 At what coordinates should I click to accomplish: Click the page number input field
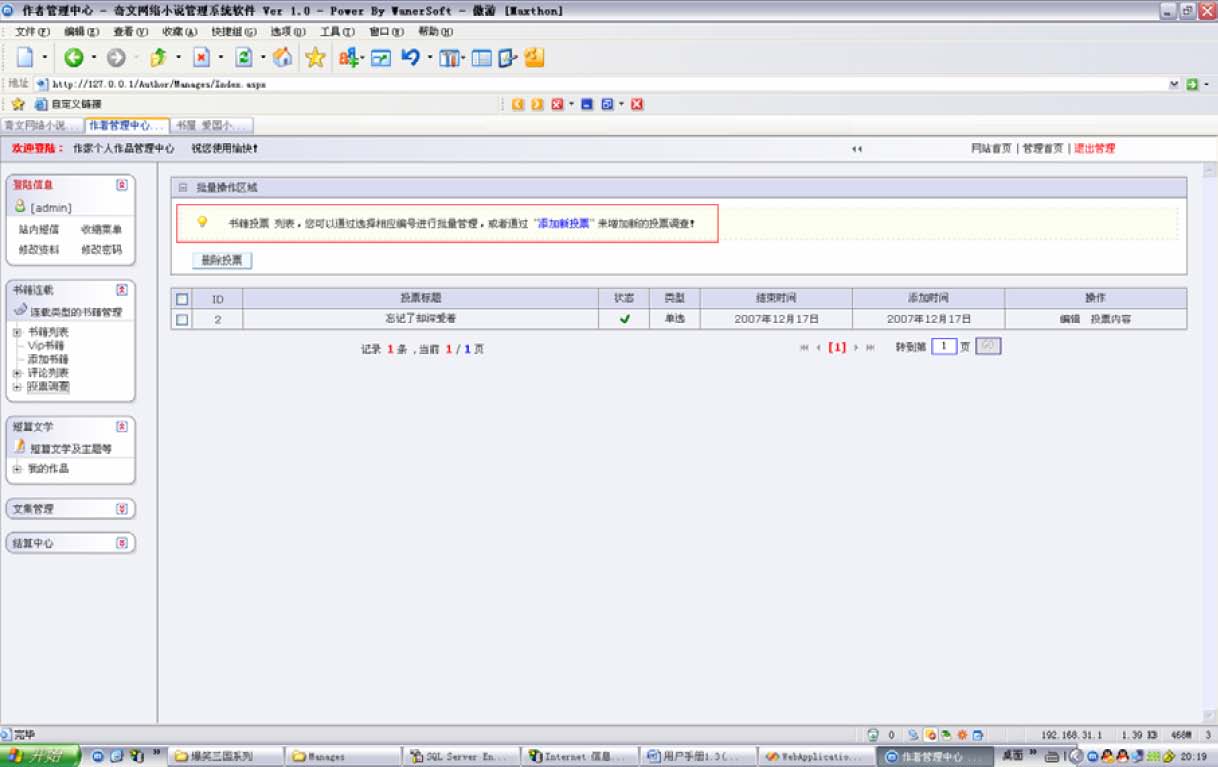click(x=944, y=346)
